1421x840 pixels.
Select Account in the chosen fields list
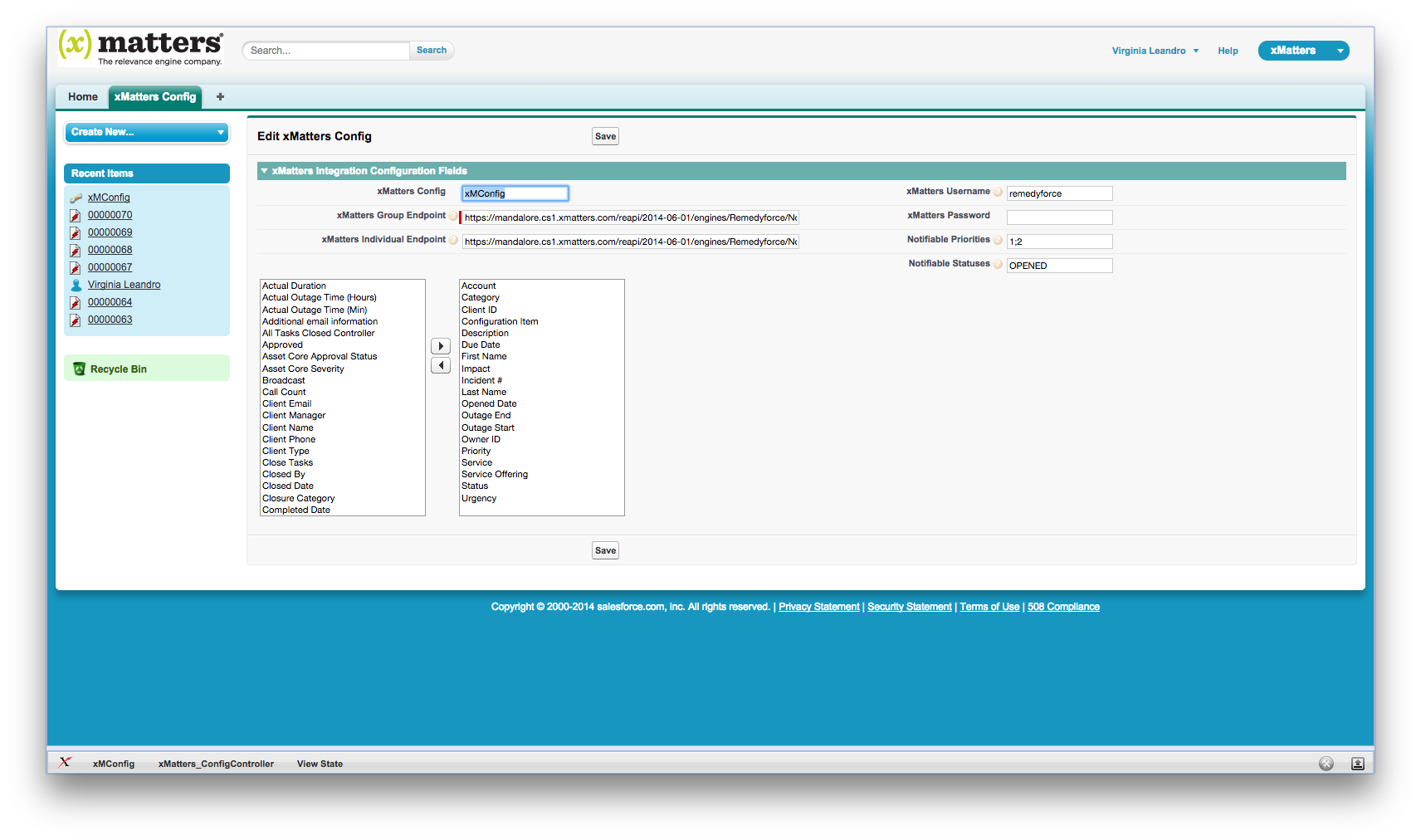pos(479,286)
